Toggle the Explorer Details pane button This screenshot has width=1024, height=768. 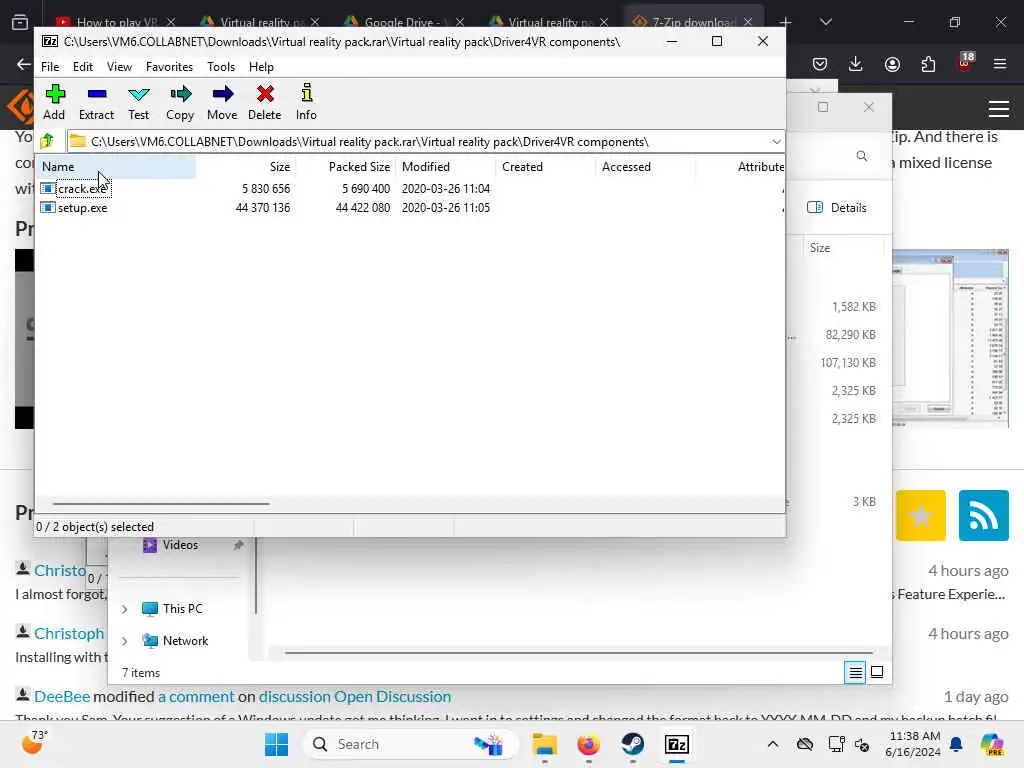tap(837, 208)
